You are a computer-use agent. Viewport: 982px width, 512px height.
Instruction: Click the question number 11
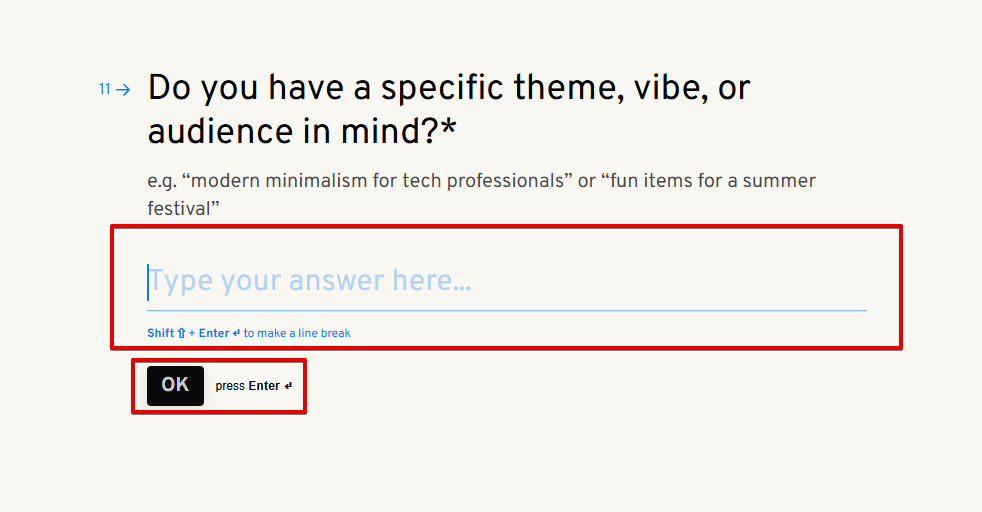coord(104,90)
